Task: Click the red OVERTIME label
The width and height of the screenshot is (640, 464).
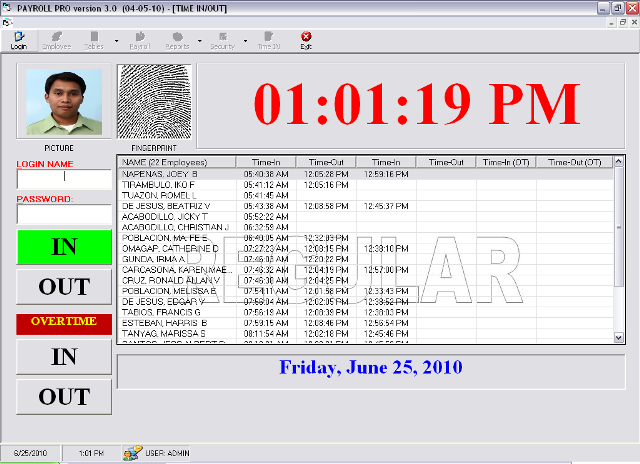Action: (64, 324)
